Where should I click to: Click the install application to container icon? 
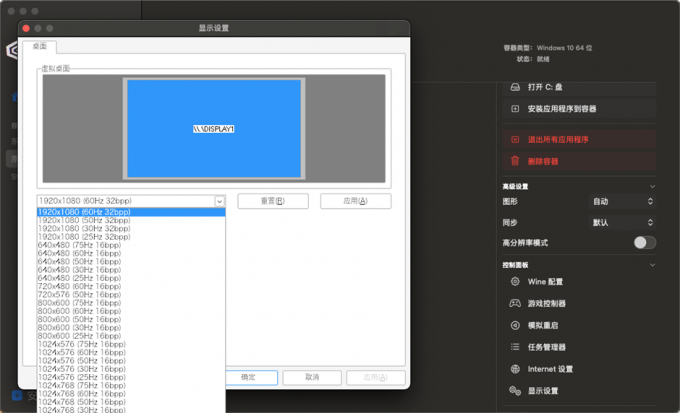[x=515, y=109]
